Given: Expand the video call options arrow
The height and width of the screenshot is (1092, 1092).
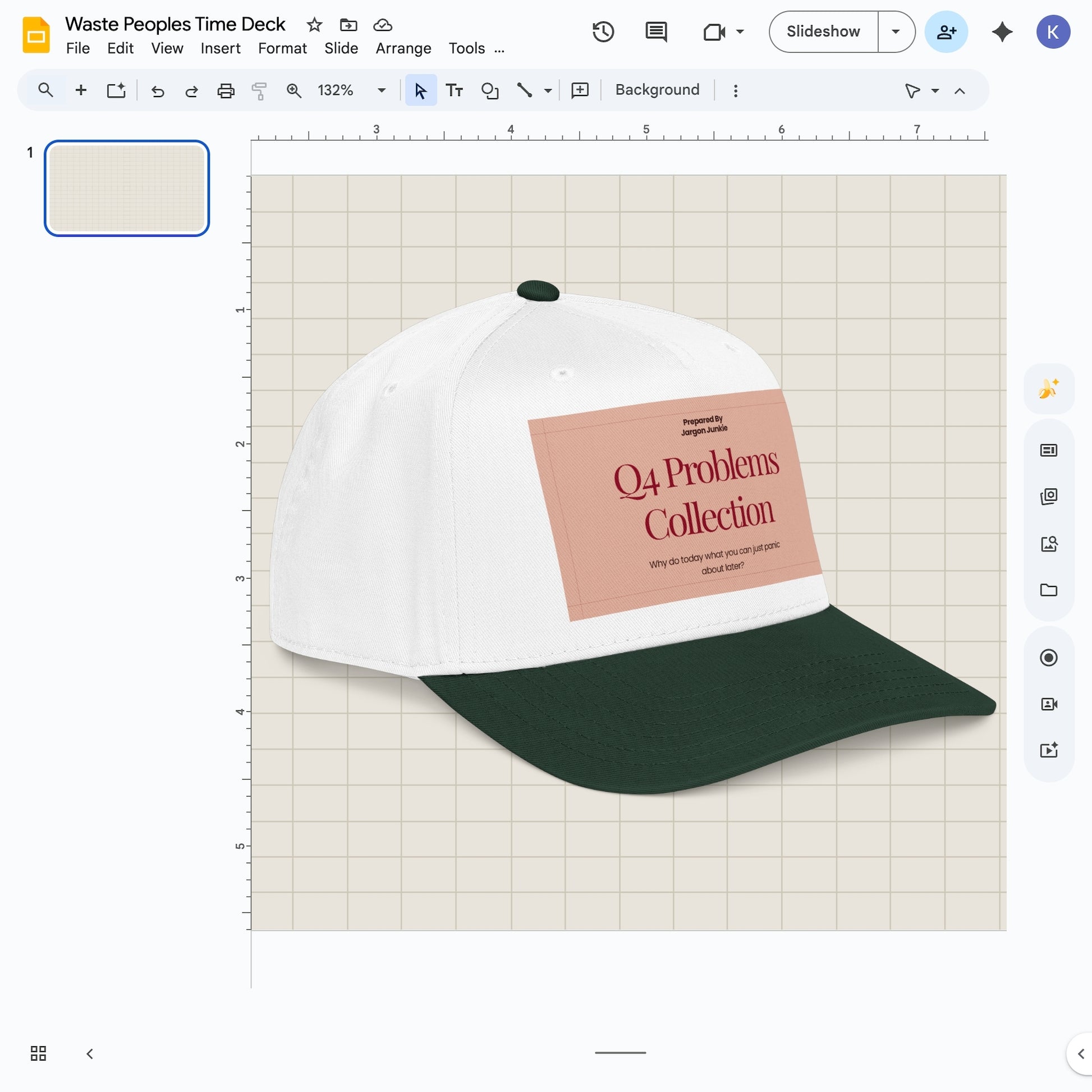Looking at the screenshot, I should [740, 31].
